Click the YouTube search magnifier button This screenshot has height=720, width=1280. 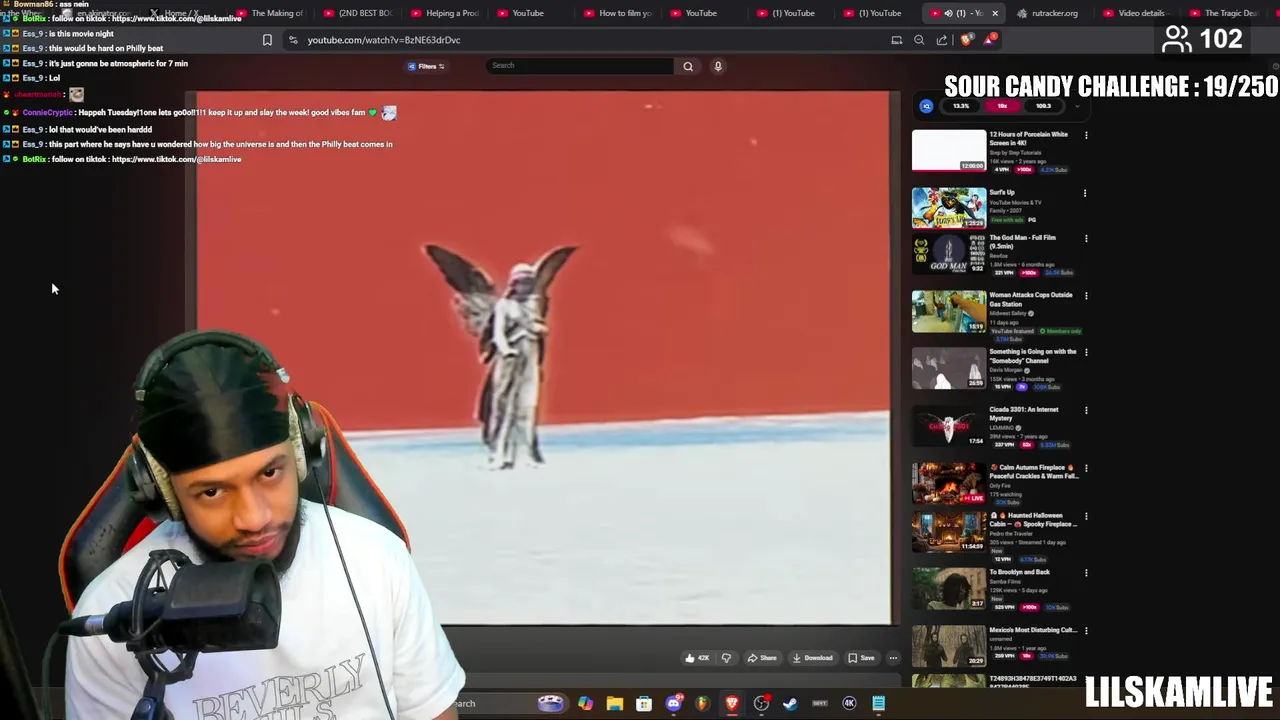click(x=688, y=66)
